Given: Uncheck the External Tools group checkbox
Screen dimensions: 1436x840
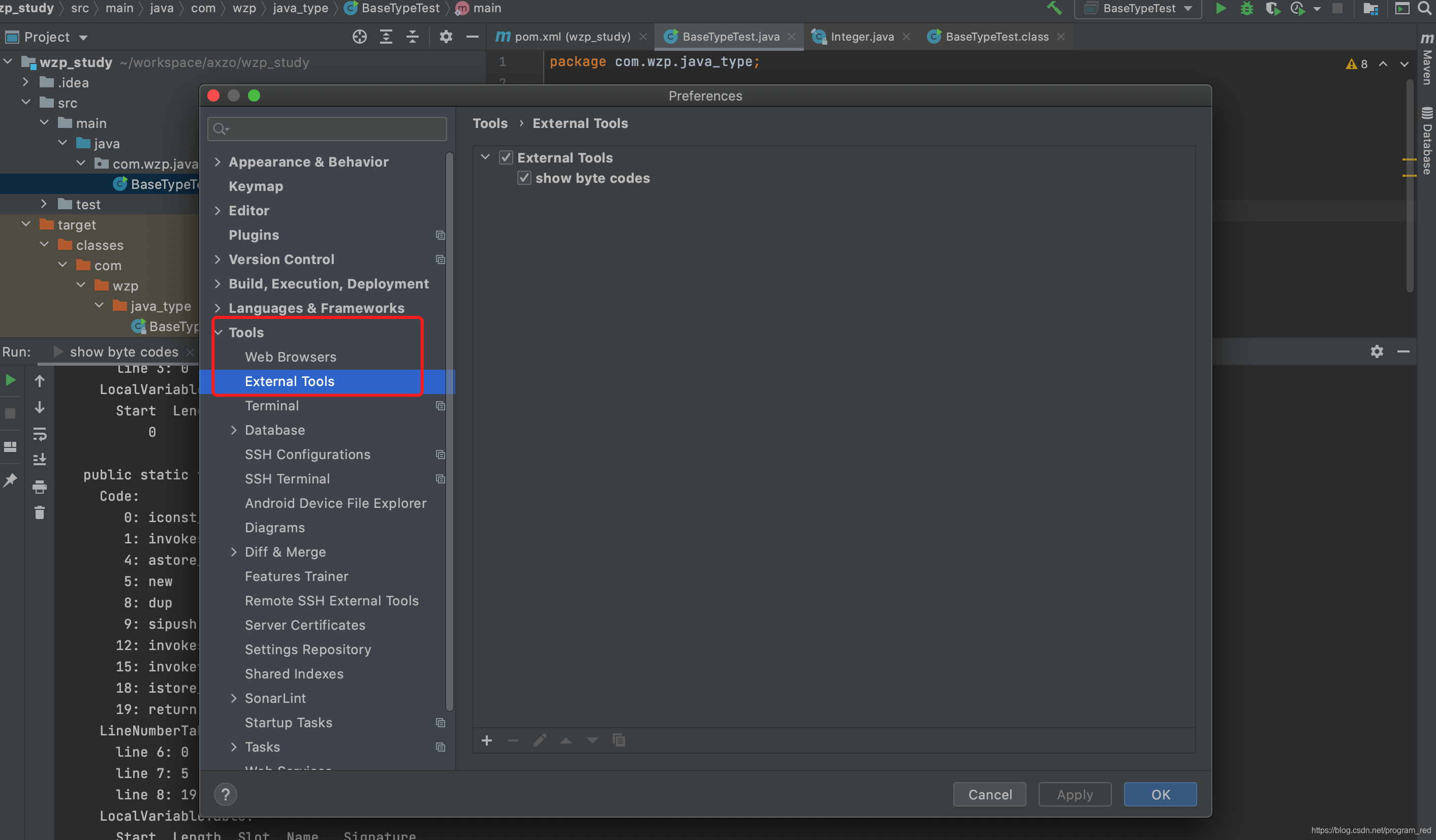Looking at the screenshot, I should tap(506, 158).
